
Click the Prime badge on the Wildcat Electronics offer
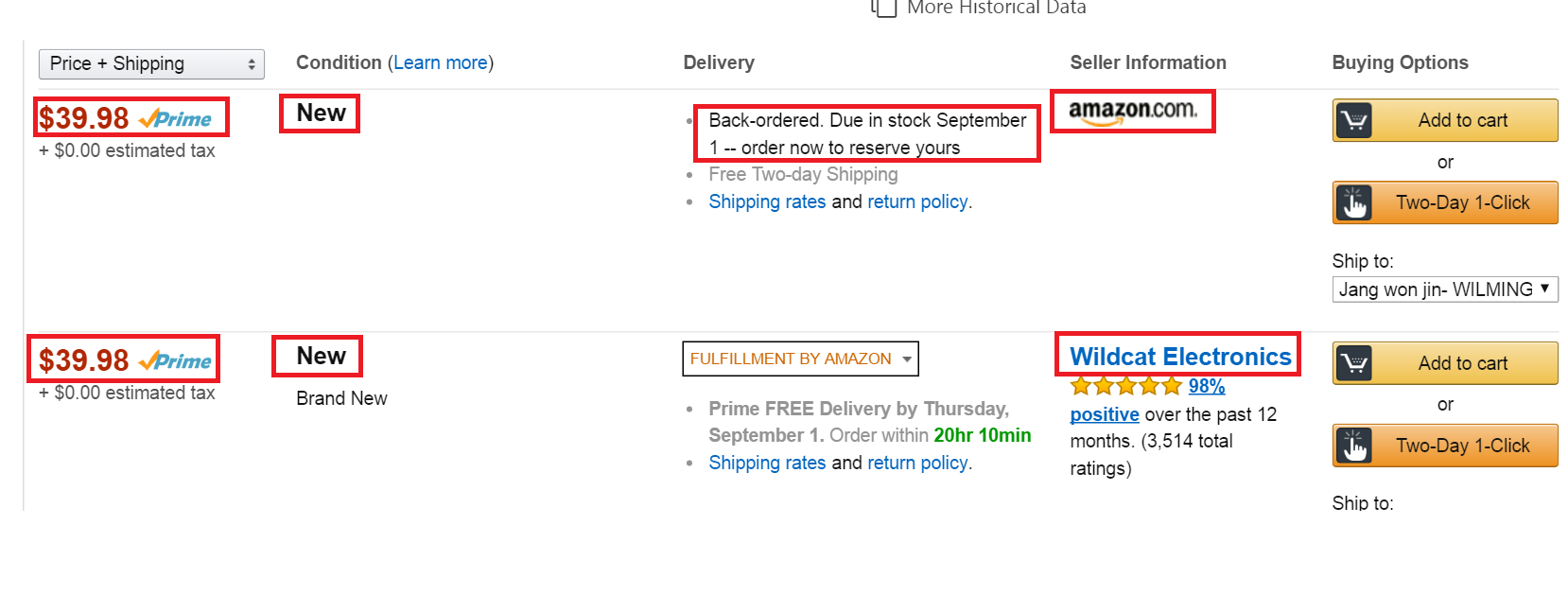[x=176, y=361]
